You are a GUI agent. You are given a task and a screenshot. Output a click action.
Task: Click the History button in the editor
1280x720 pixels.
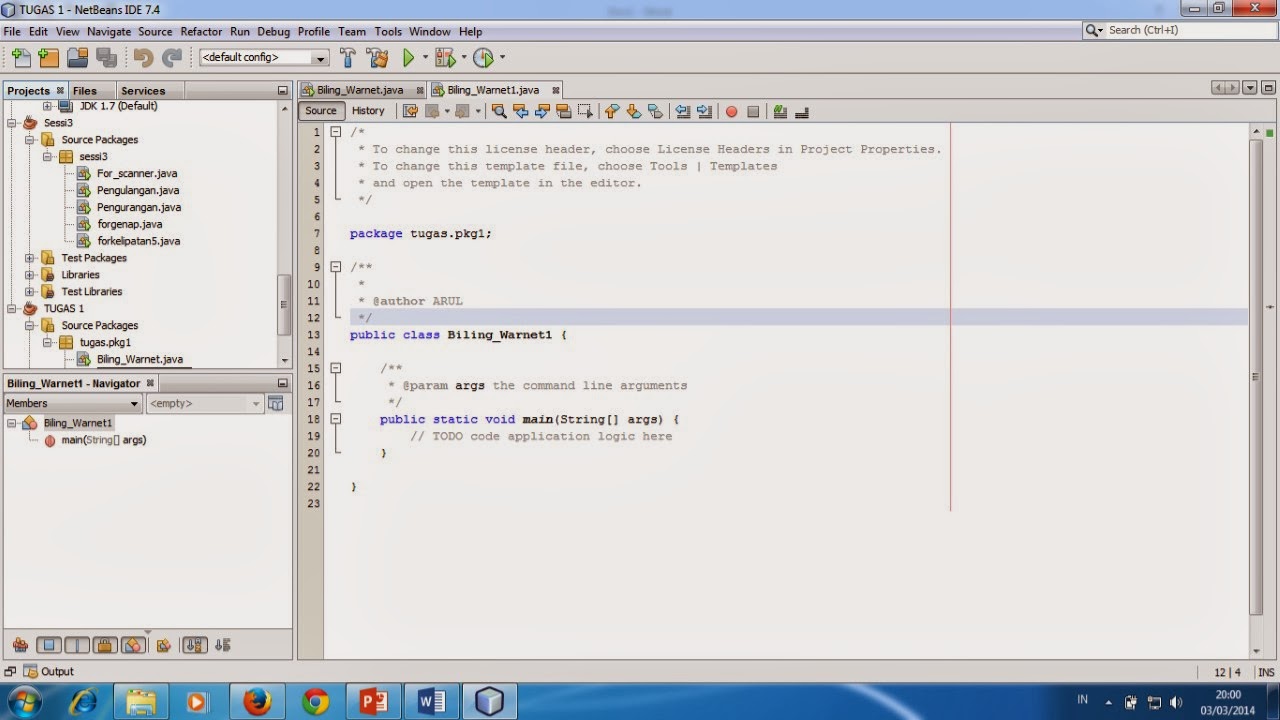[x=368, y=110]
